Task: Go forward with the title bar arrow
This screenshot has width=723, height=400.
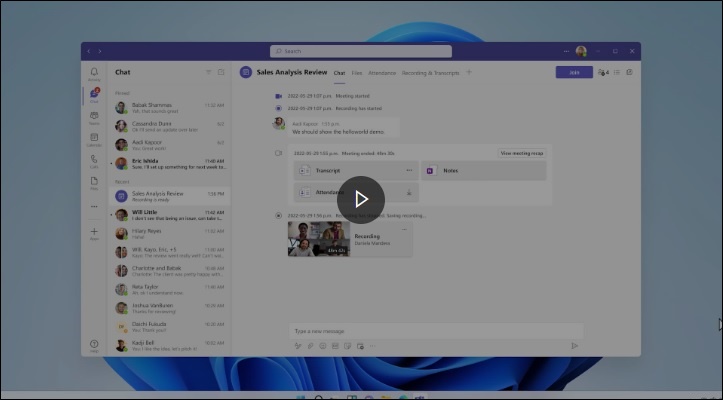Action: pyautogui.click(x=100, y=51)
